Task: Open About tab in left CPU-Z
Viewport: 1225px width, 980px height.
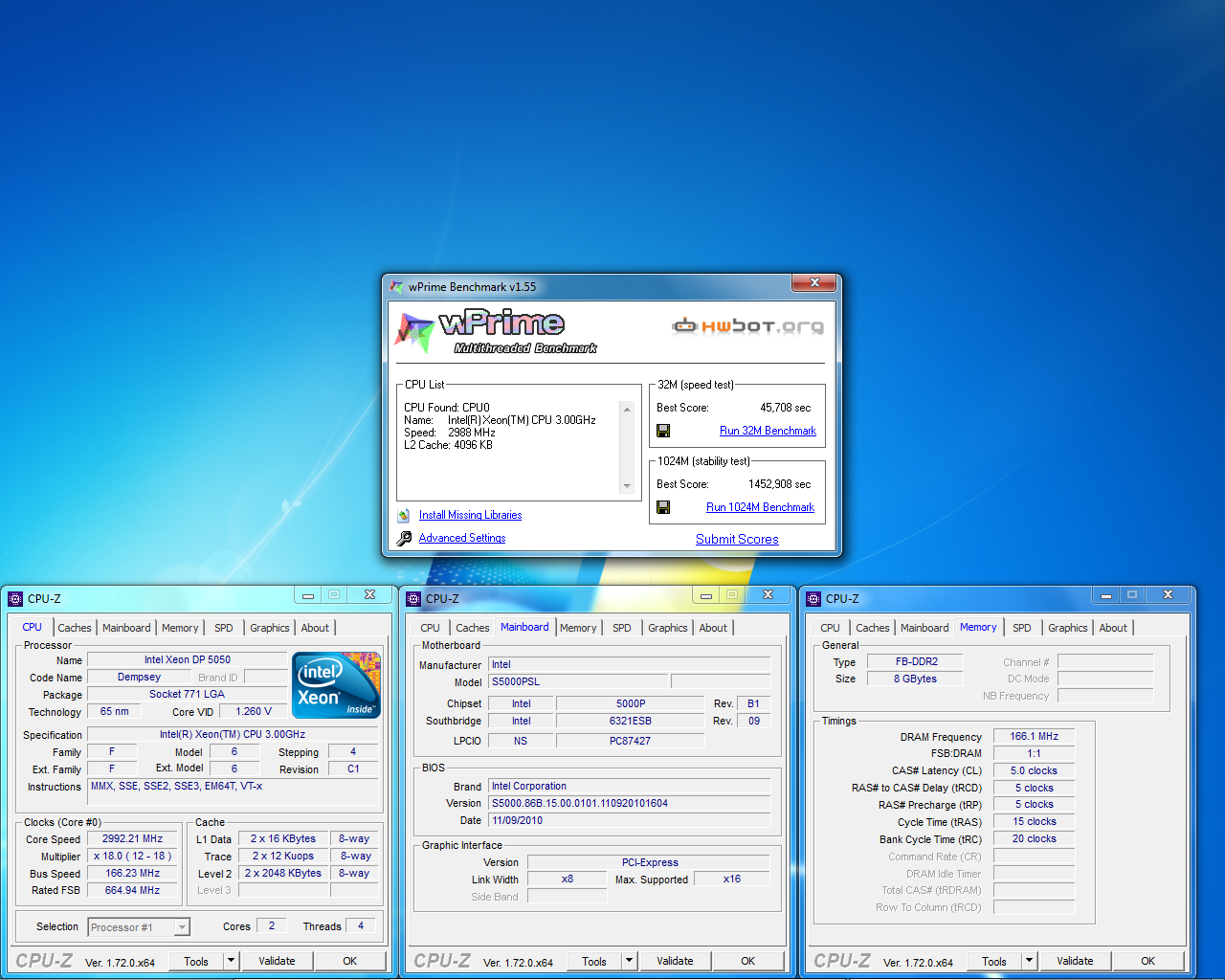Action: click(315, 628)
